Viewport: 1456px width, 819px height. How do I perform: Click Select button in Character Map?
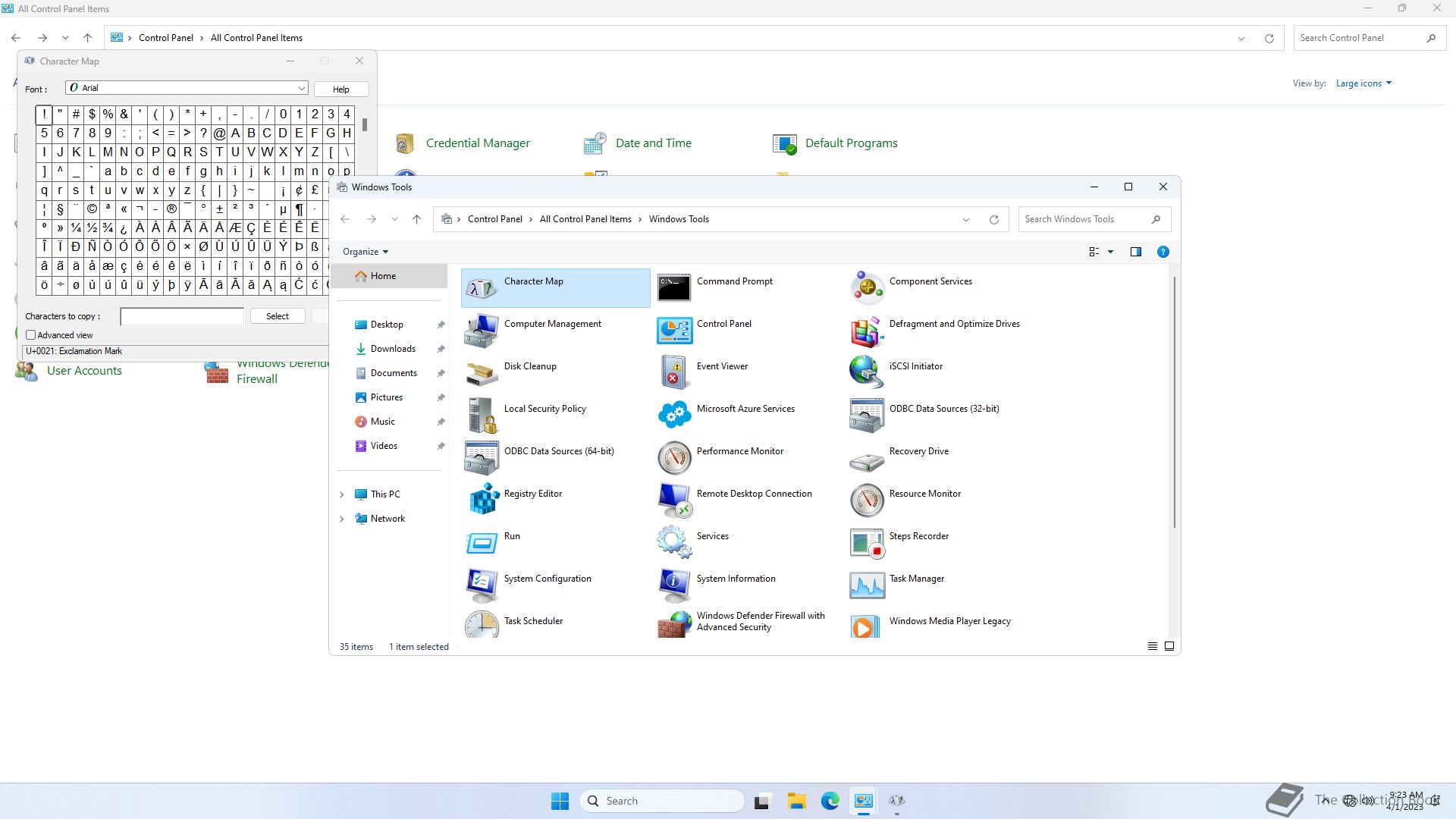click(x=278, y=316)
